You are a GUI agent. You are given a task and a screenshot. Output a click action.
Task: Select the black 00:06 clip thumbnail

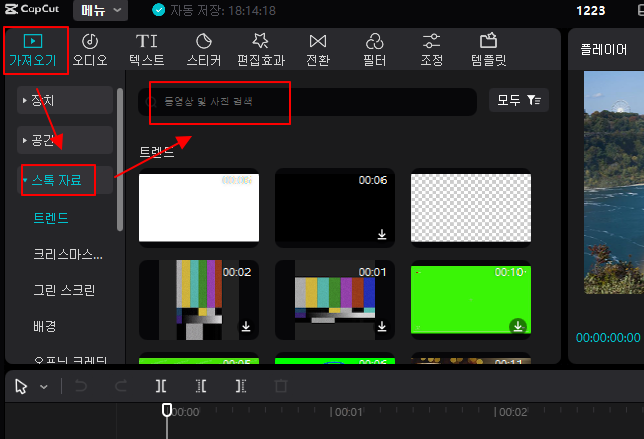tap(335, 208)
